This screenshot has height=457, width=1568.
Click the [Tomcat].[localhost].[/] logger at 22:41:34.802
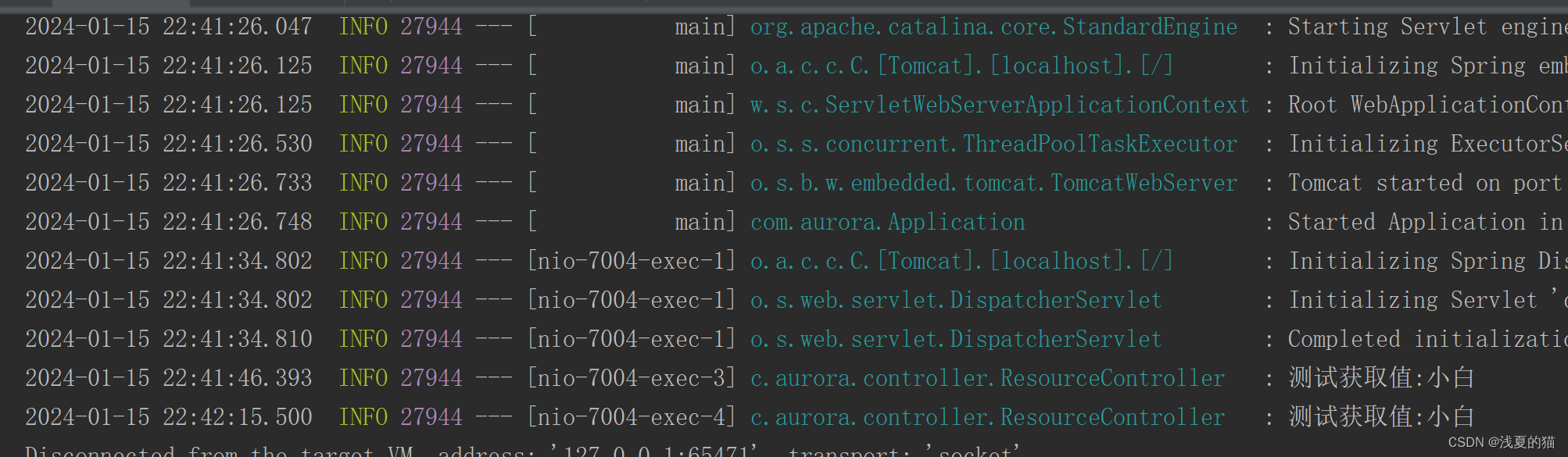(x=962, y=262)
